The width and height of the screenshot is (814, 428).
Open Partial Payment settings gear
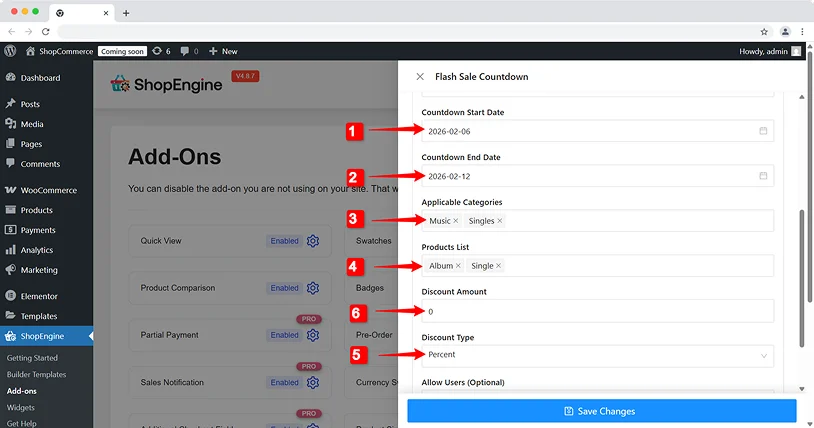pyautogui.click(x=313, y=335)
